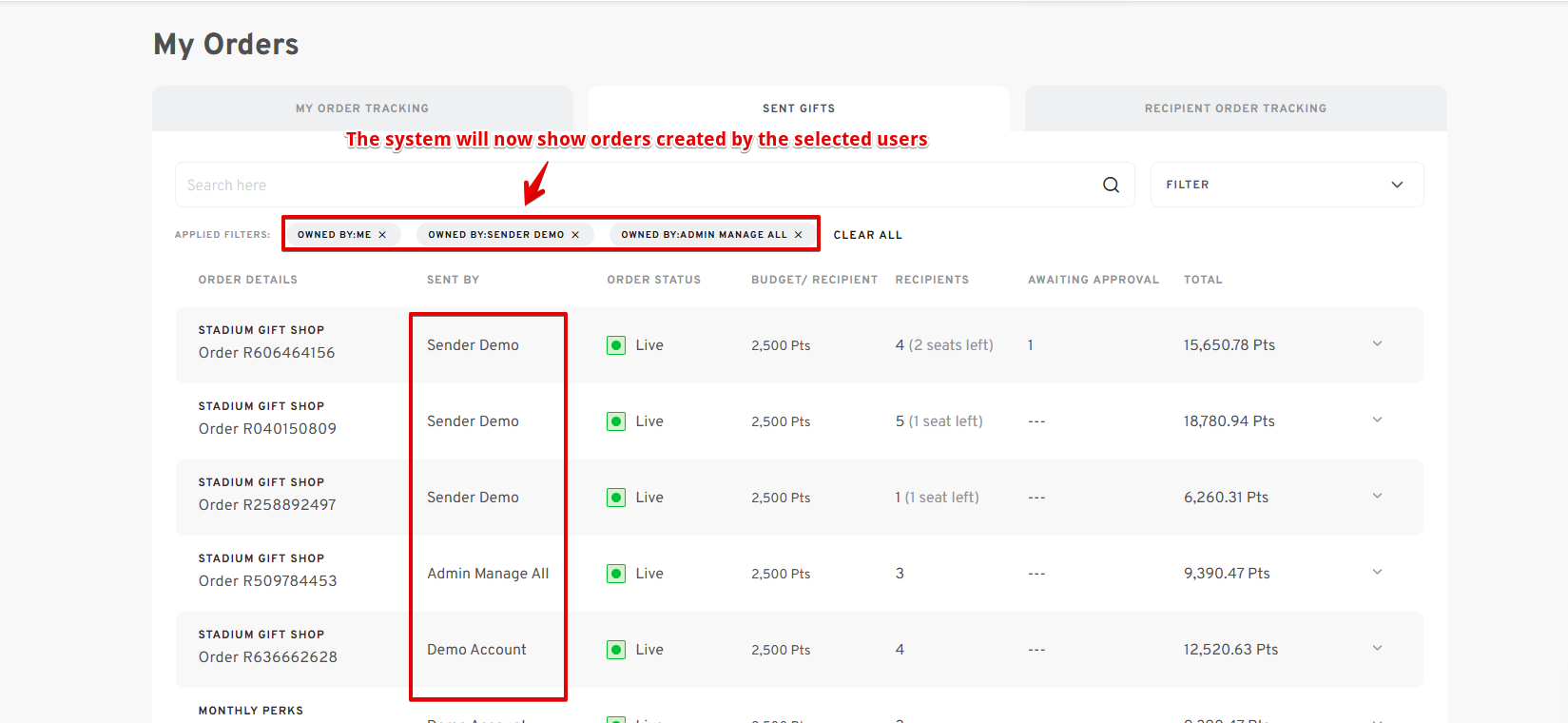Expand Order R636662628 row chevron

[1377, 648]
